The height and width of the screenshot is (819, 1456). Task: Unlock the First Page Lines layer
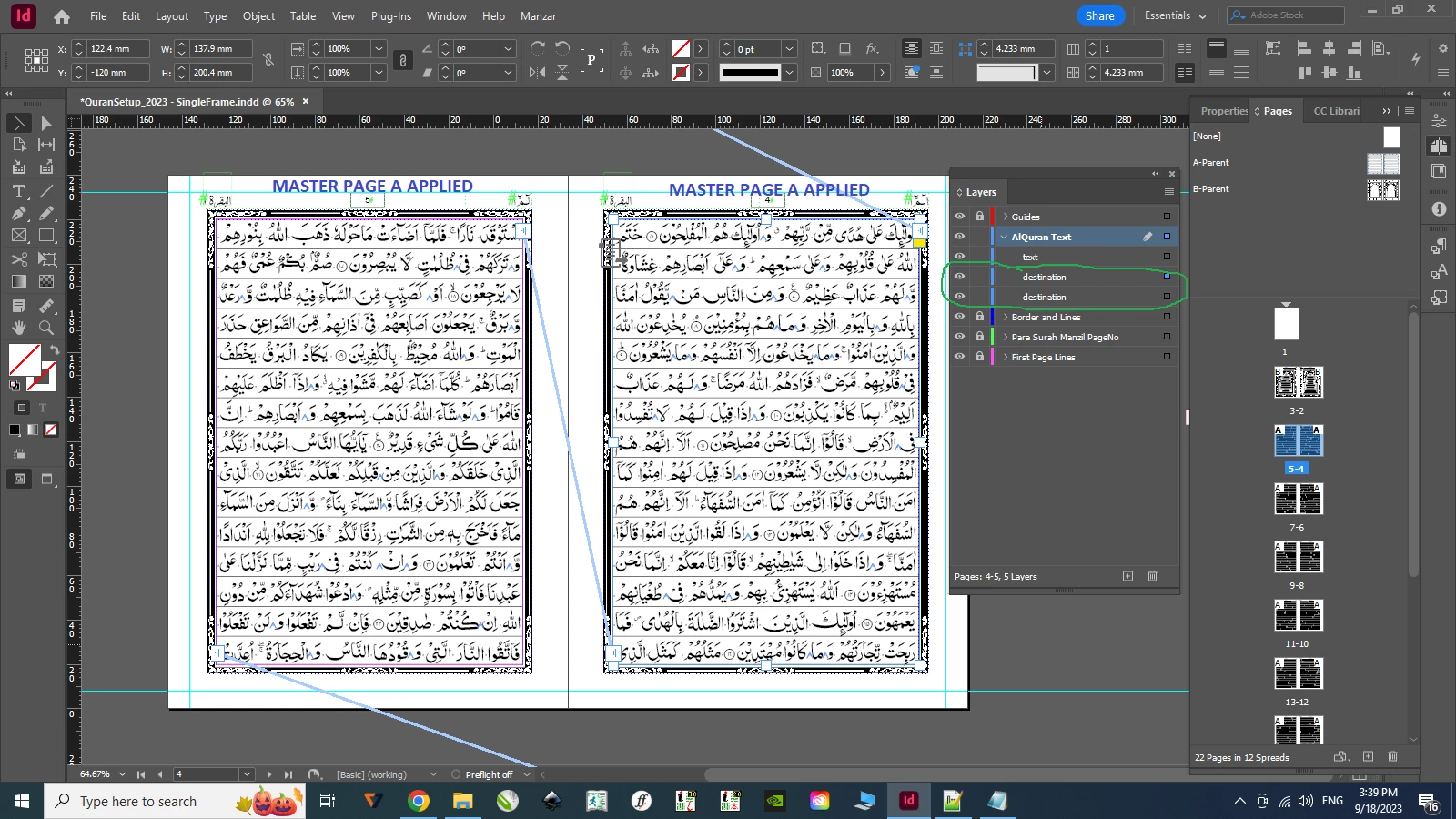click(979, 357)
